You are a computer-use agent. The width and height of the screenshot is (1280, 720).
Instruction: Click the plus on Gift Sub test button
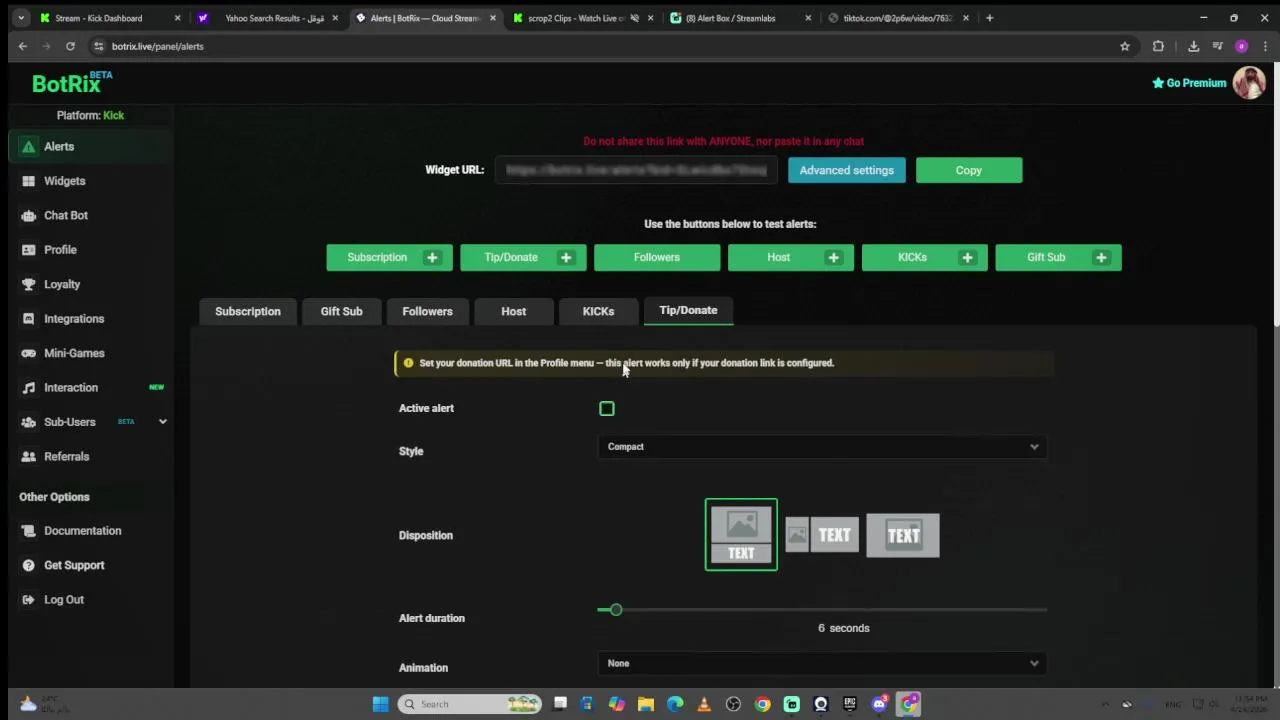pos(1101,258)
